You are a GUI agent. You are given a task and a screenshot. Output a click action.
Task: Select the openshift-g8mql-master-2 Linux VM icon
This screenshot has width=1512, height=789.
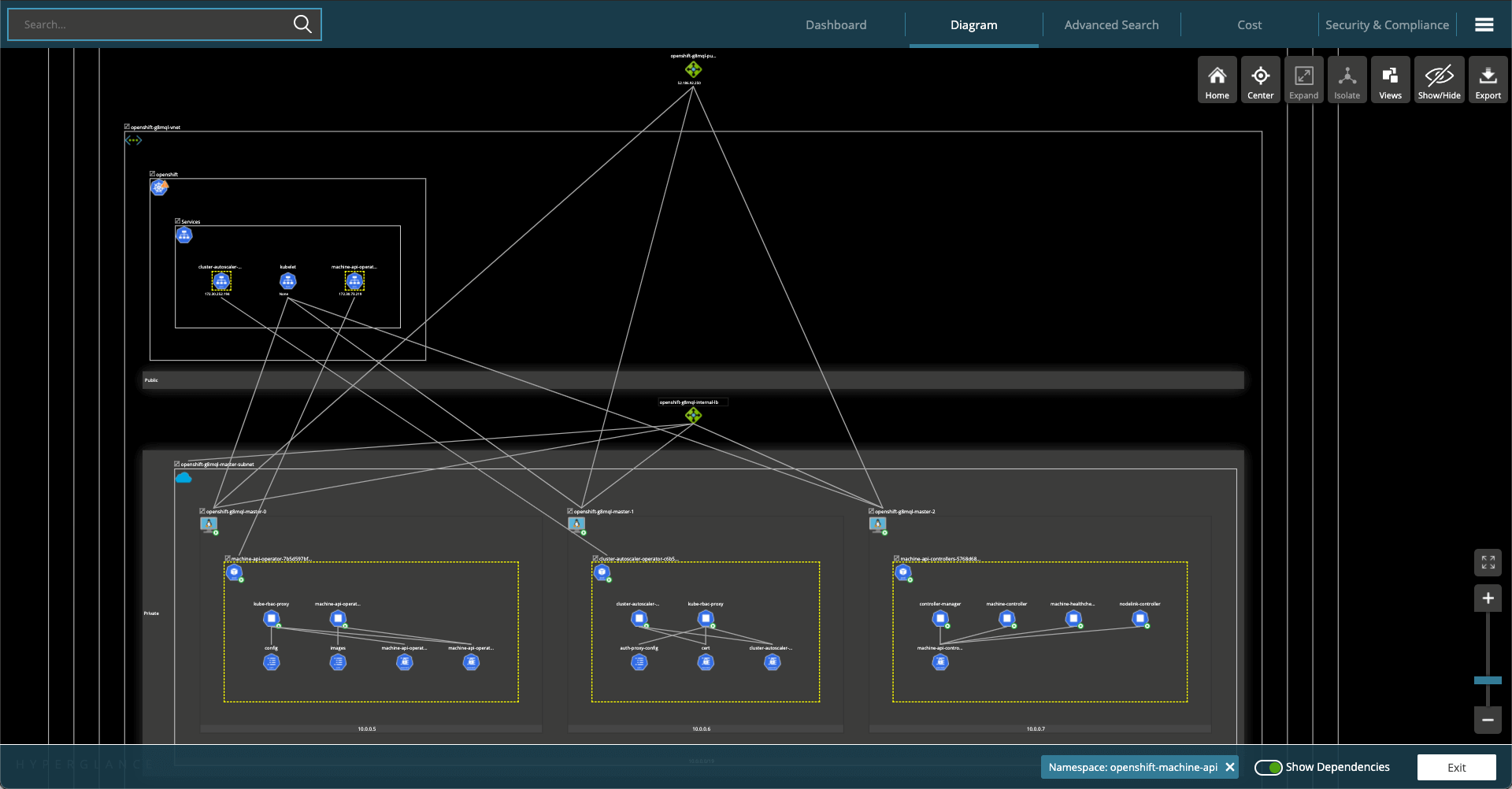tap(878, 525)
